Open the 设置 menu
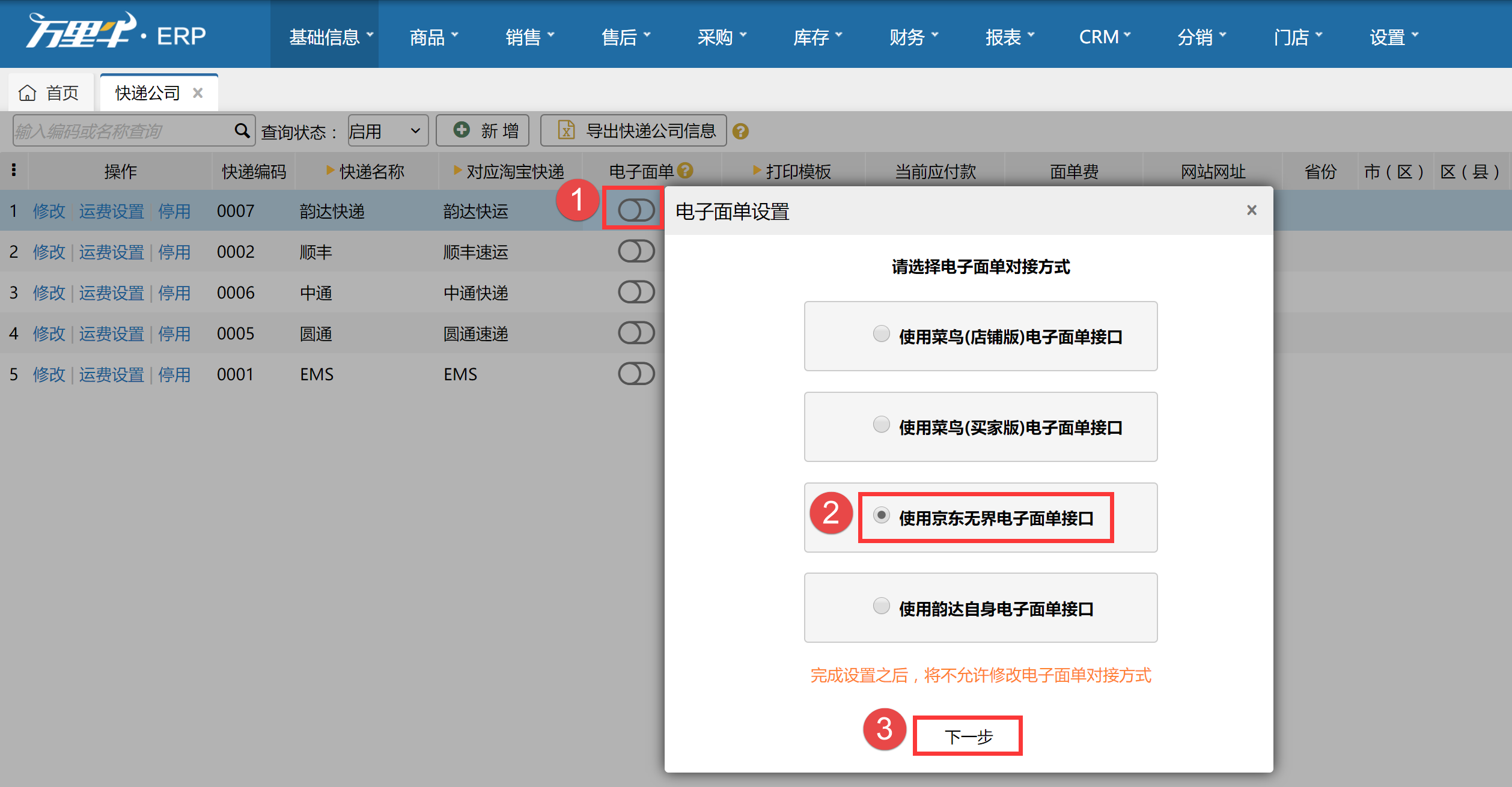1512x787 pixels. pyautogui.click(x=1394, y=37)
